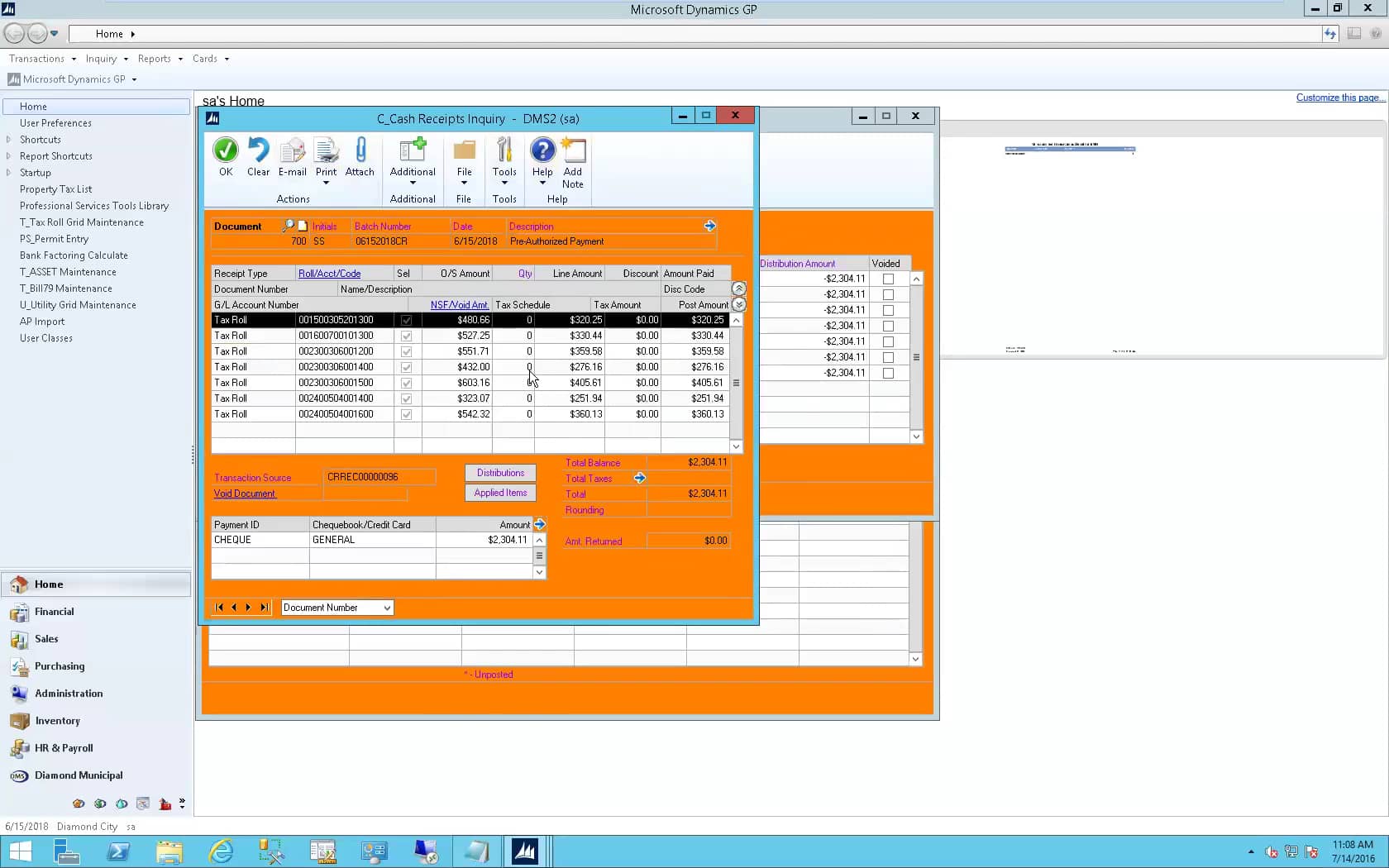Expand the Startup tree item
Viewport: 1389px width, 868px height.
point(8,173)
